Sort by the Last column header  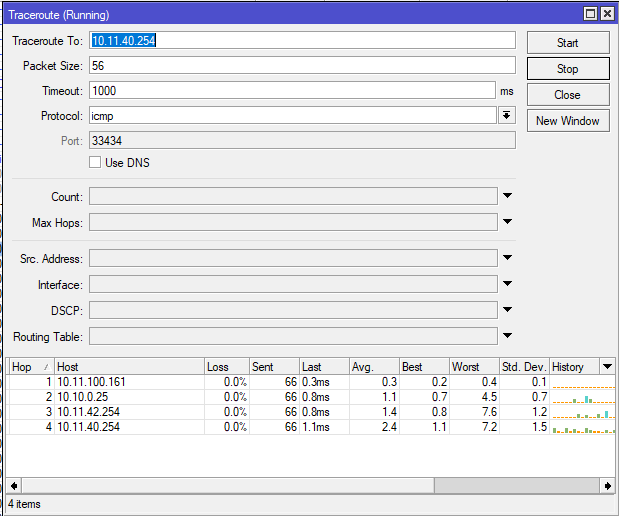point(324,367)
